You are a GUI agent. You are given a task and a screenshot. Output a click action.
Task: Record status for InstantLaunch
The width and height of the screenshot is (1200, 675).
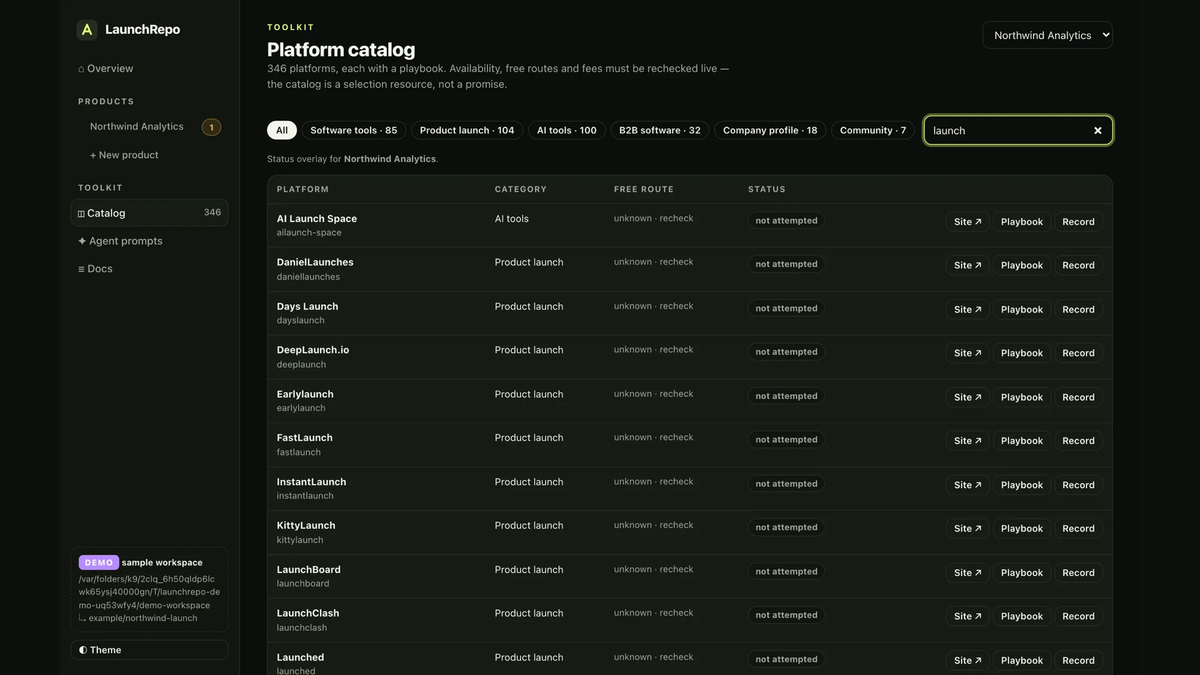click(1078, 485)
